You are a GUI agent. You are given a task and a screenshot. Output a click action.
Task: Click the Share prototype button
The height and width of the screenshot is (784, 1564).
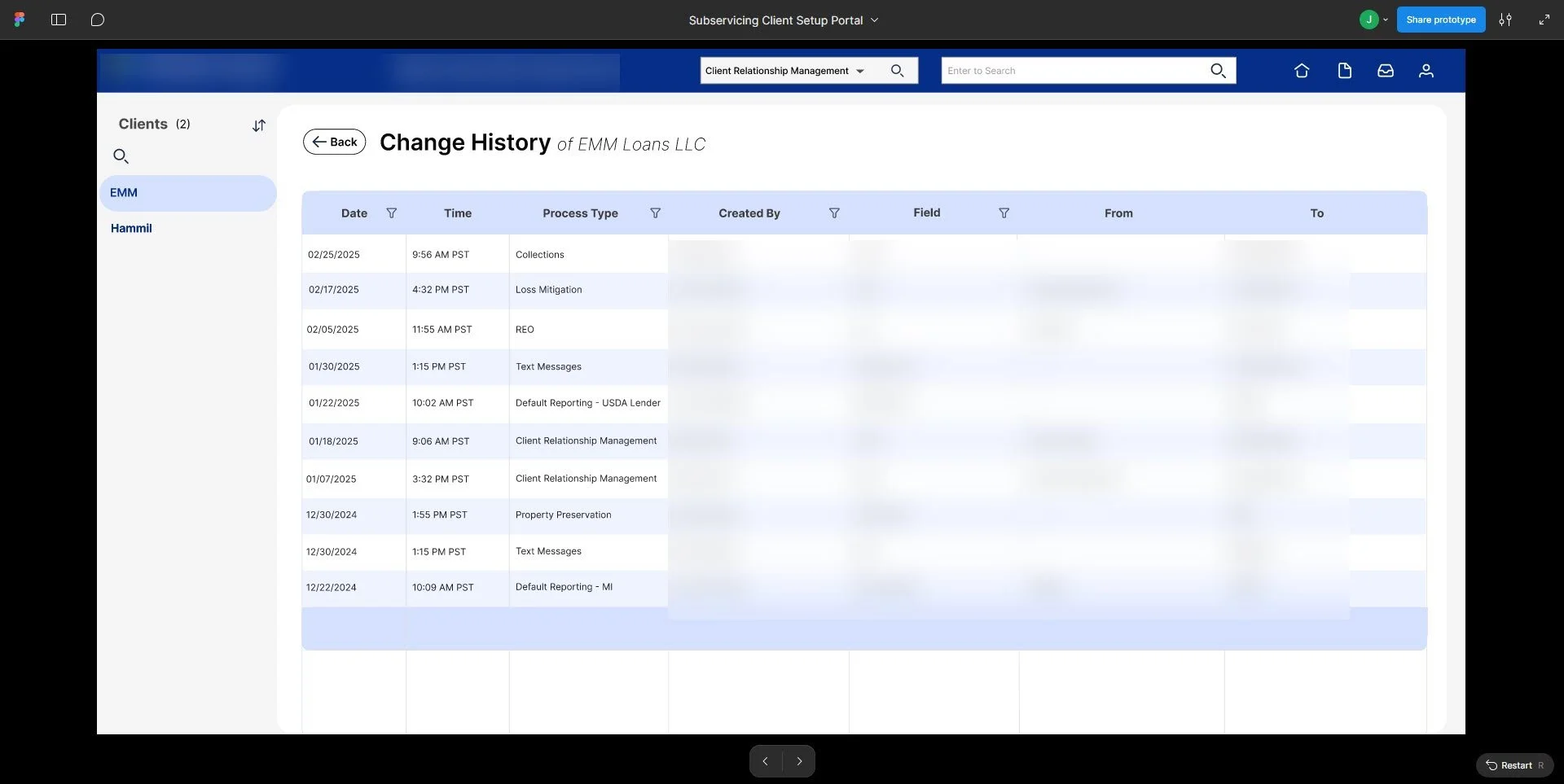pos(1440,20)
